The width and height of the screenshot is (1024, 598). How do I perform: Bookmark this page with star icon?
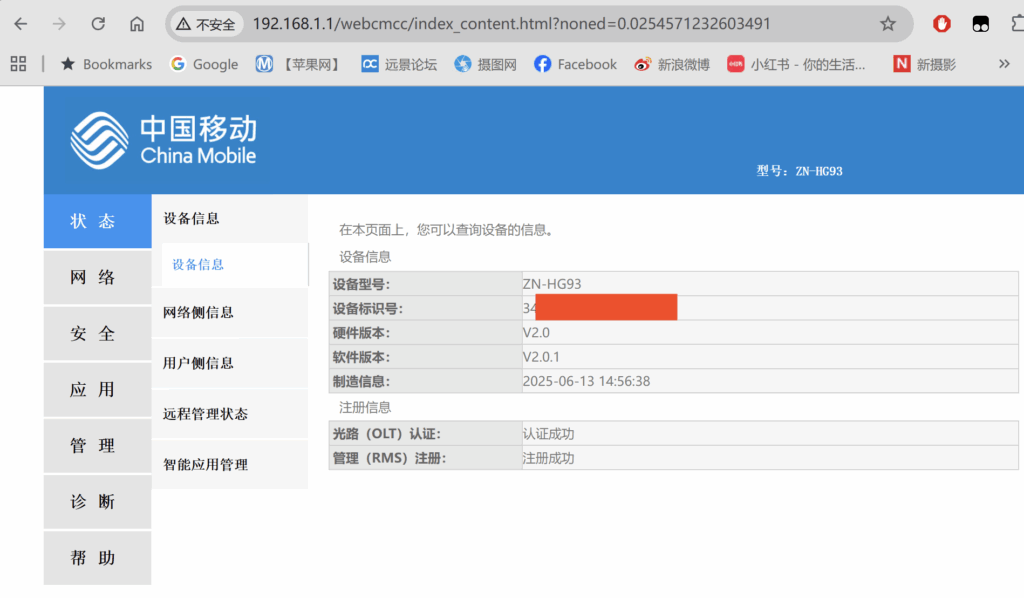pos(887,24)
